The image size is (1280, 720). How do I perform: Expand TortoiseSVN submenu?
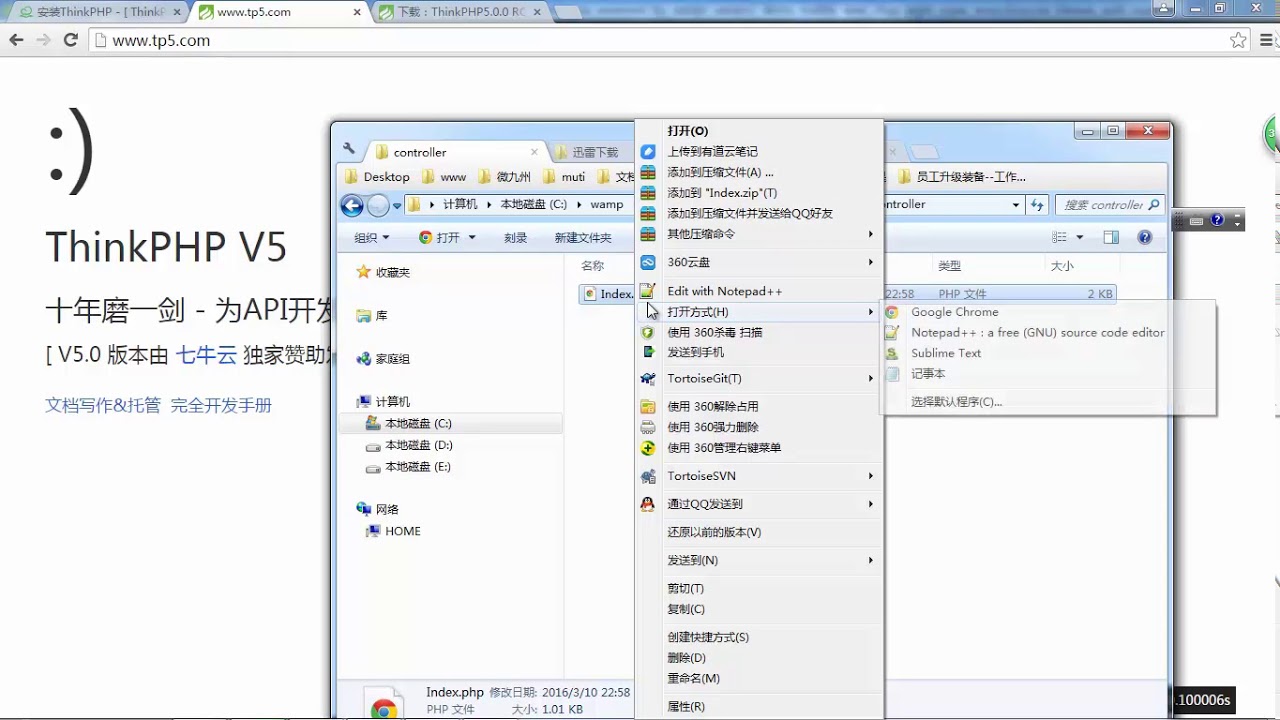(758, 476)
